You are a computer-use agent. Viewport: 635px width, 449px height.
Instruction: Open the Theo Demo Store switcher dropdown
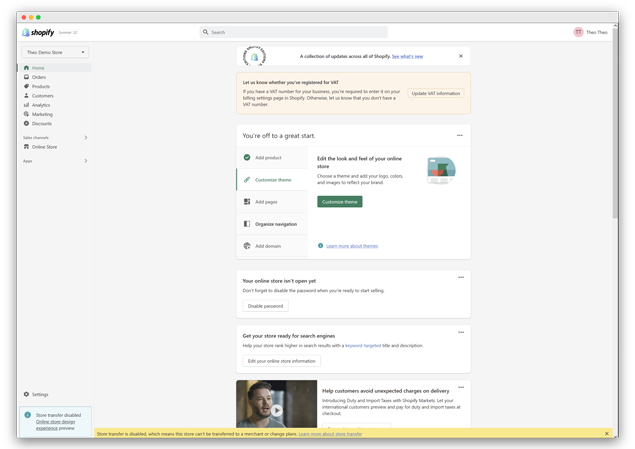click(x=55, y=52)
